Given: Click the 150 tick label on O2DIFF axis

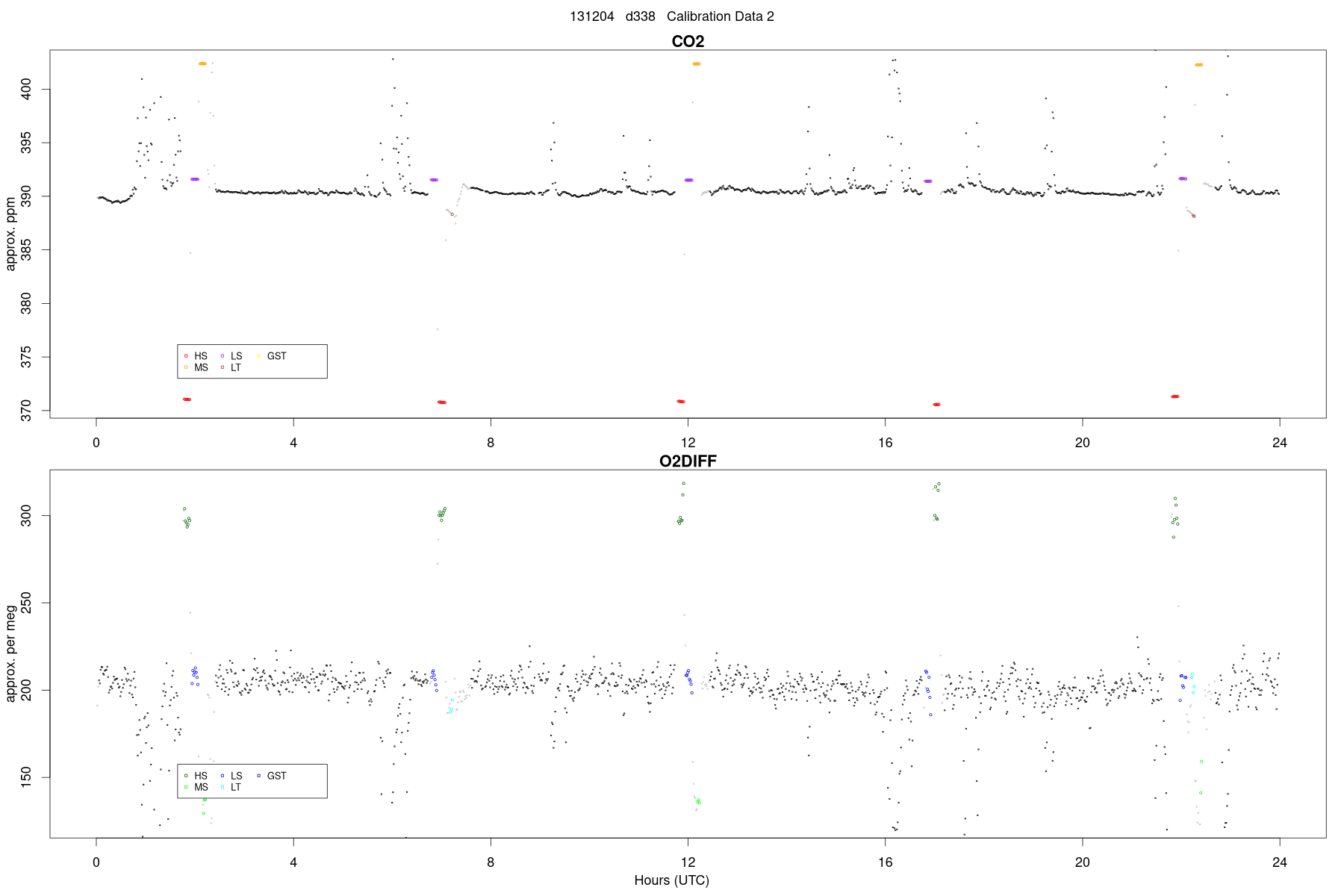Looking at the screenshot, I should 26,777.
